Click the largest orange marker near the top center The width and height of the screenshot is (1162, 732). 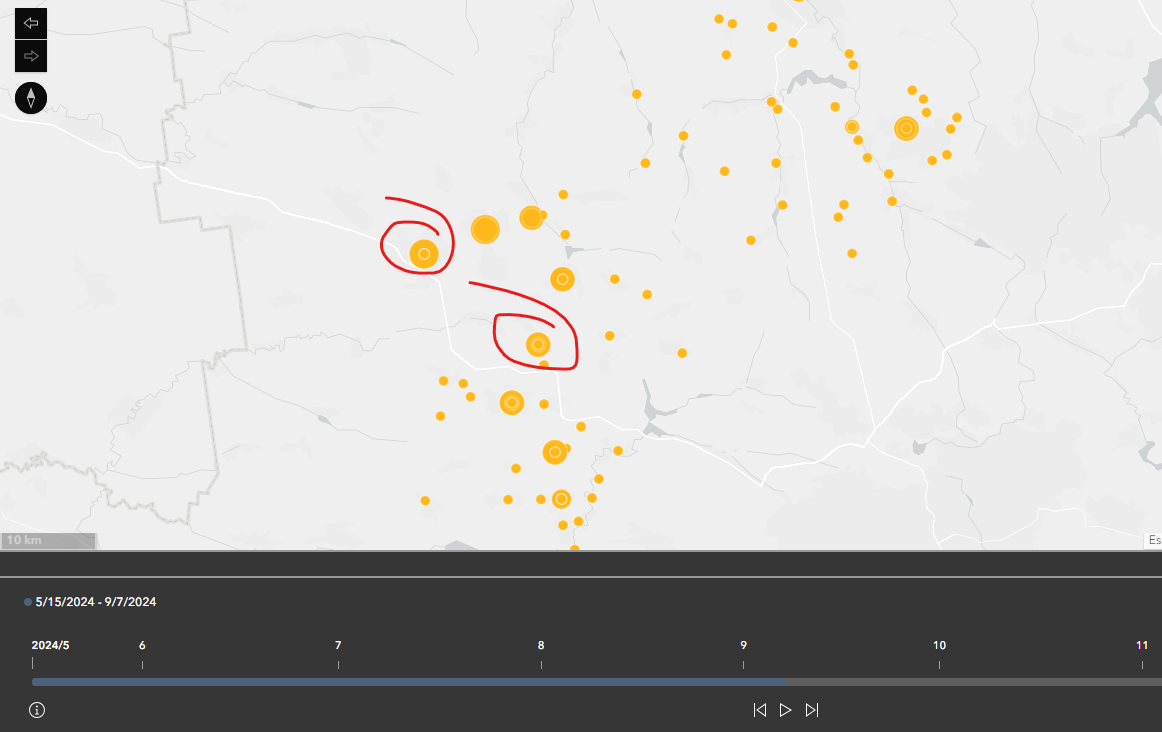pos(485,228)
